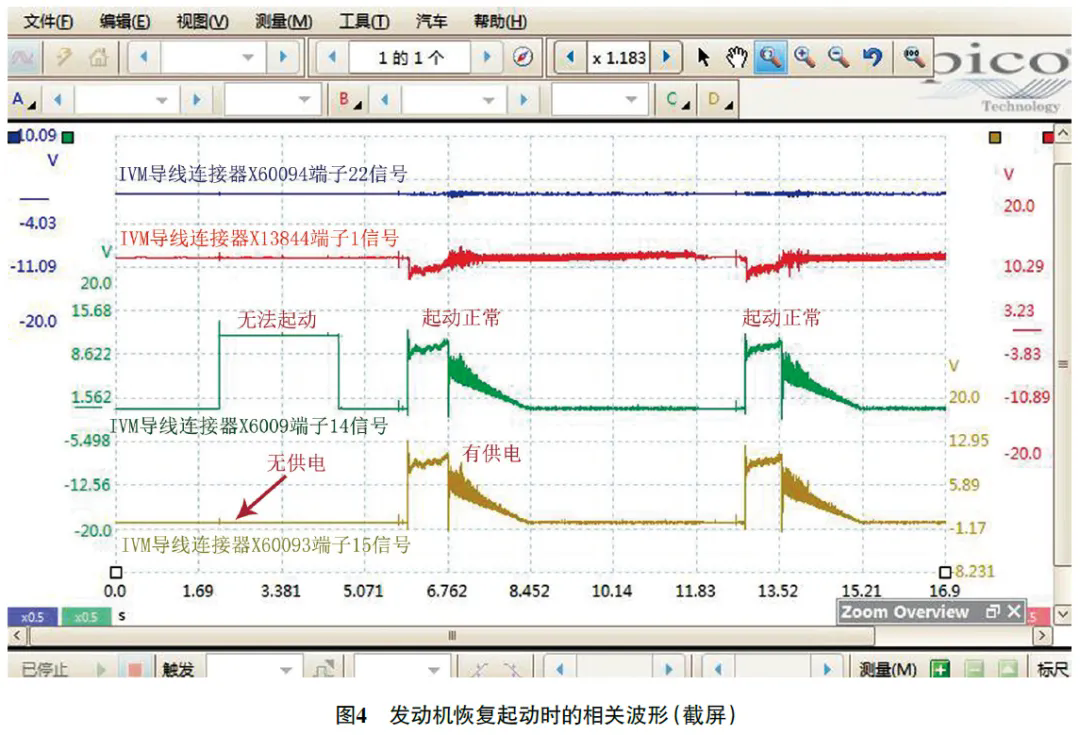Select the window zoom magnifier tool

pyautogui.click(x=770, y=57)
